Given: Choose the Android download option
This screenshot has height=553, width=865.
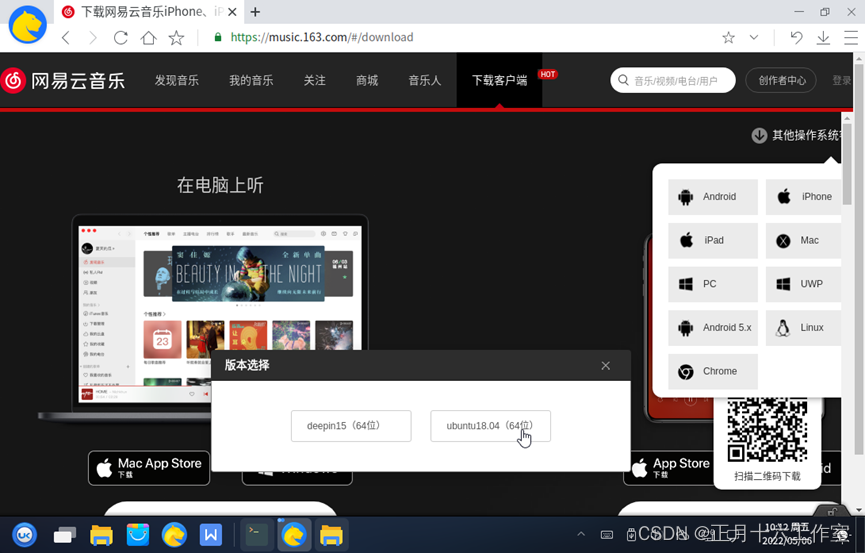Looking at the screenshot, I should pyautogui.click(x=713, y=196).
